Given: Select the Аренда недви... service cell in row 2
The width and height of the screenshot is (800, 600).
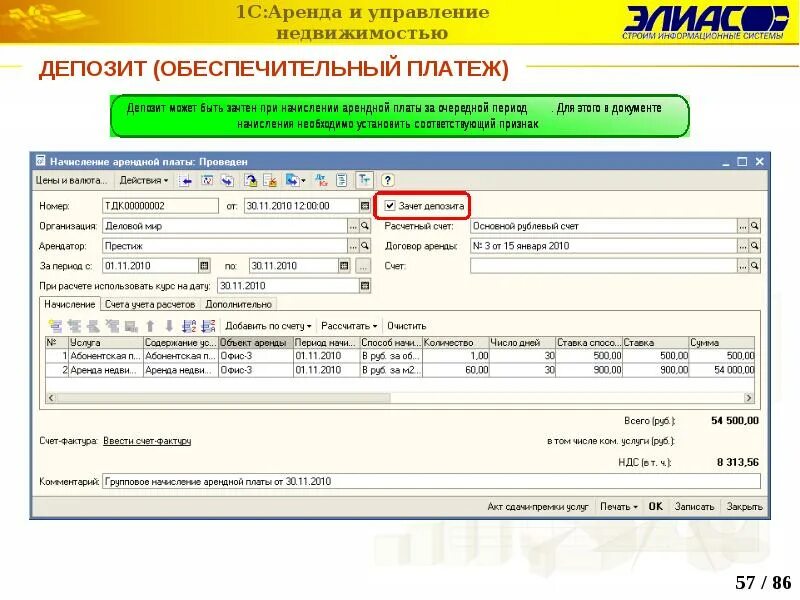Looking at the screenshot, I should coord(106,370).
